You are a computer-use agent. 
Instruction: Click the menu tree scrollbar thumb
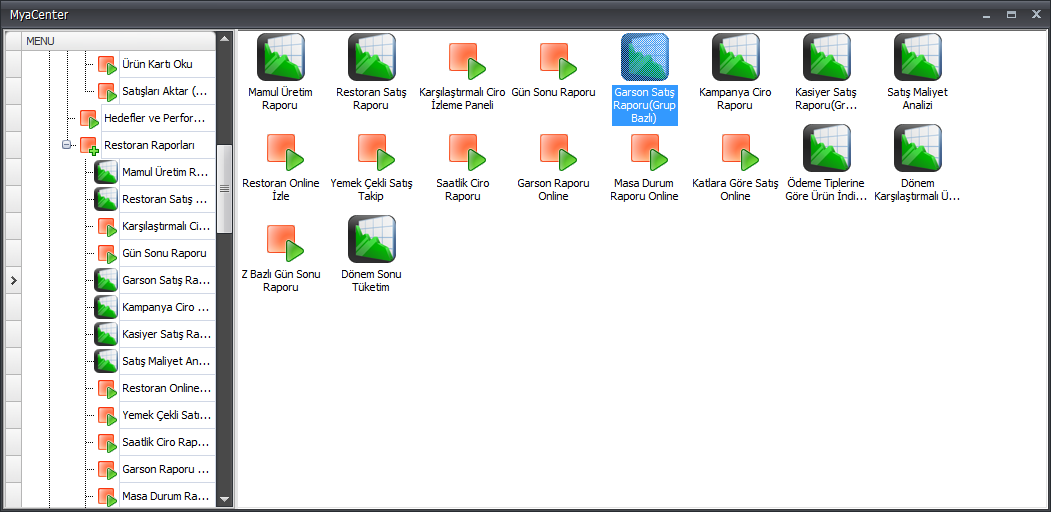point(225,188)
